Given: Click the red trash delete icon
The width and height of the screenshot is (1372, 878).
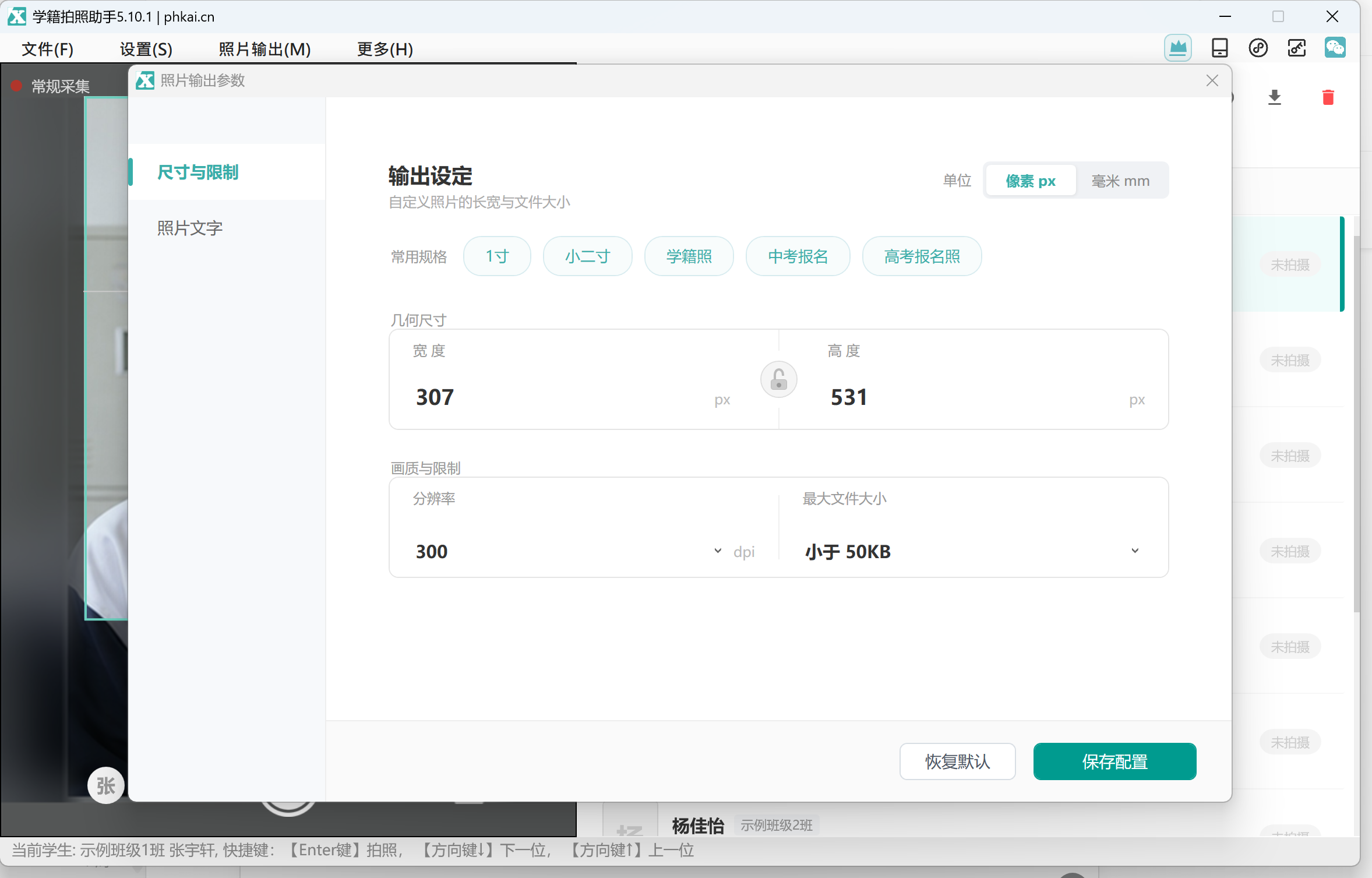Looking at the screenshot, I should click(1328, 97).
